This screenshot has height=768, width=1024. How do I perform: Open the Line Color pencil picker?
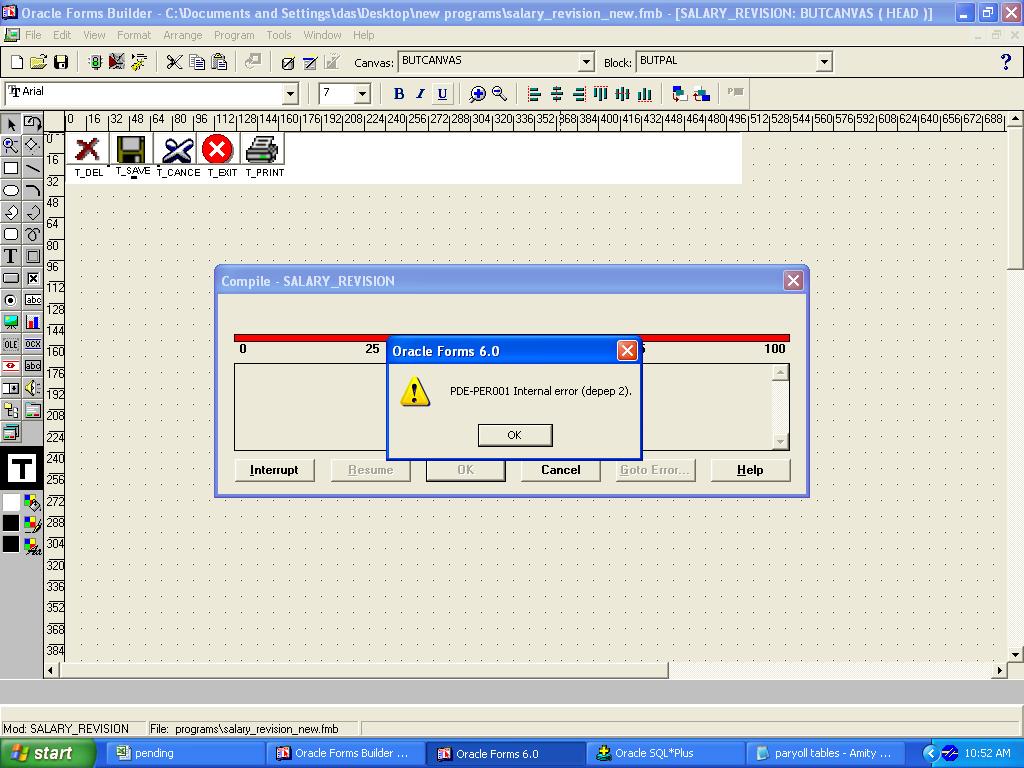[33, 523]
